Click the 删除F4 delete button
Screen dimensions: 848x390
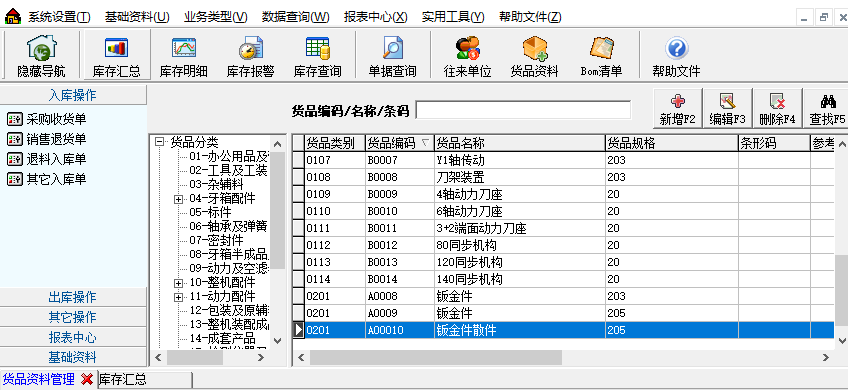pyautogui.click(x=777, y=109)
